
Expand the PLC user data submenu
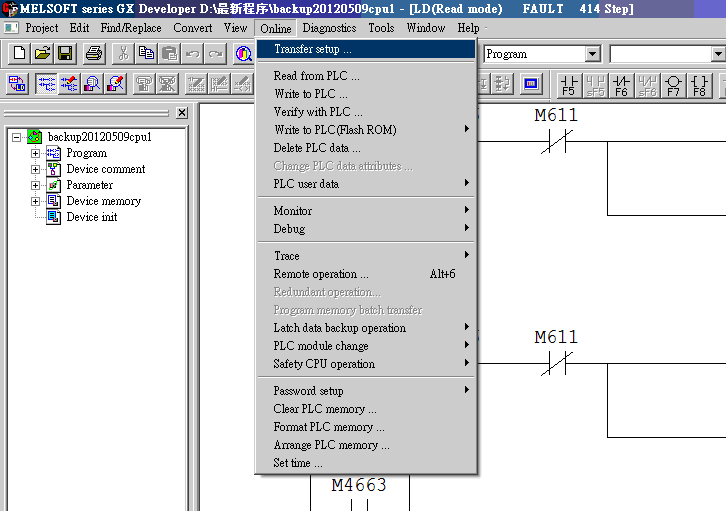click(367, 184)
